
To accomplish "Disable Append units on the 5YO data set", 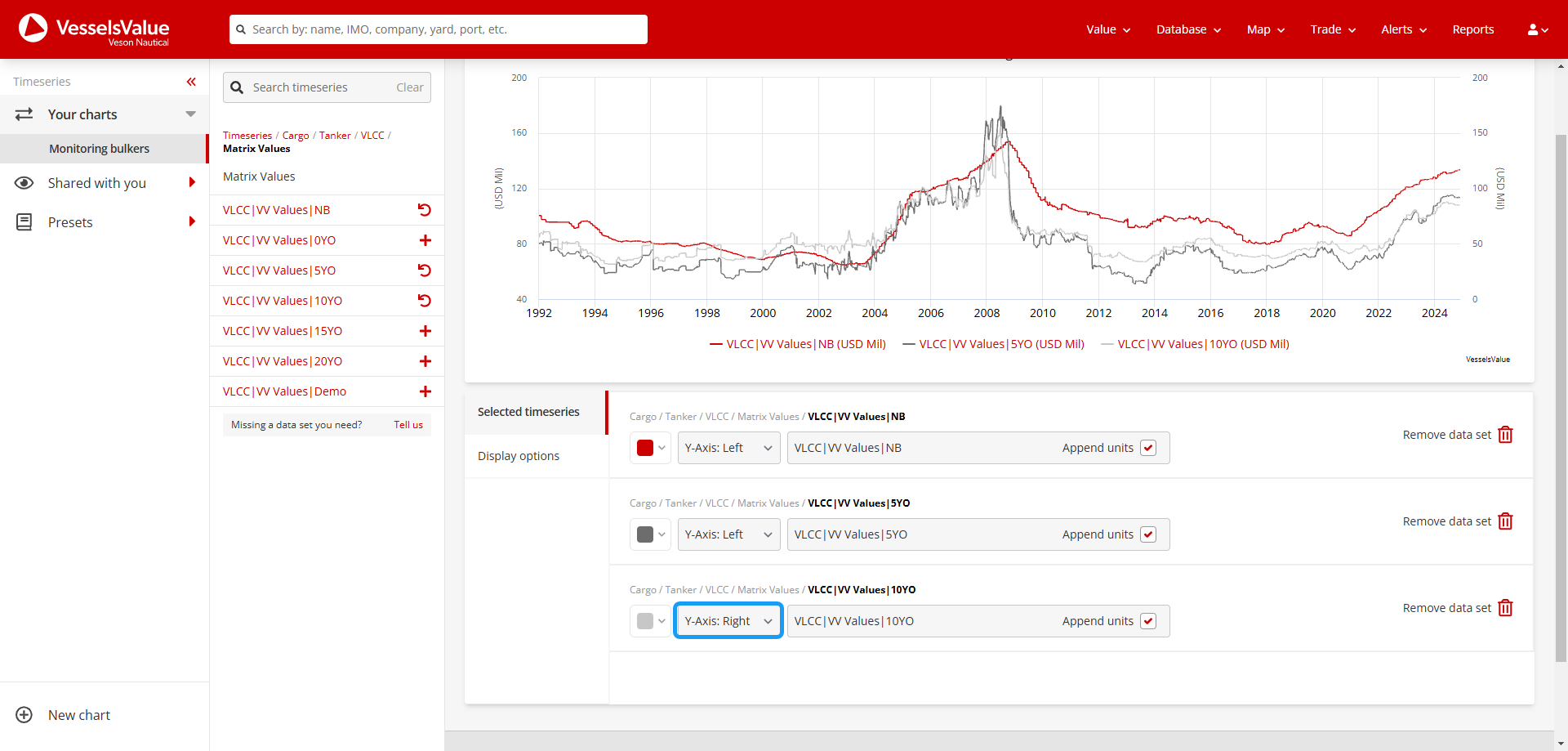I will (1149, 534).
